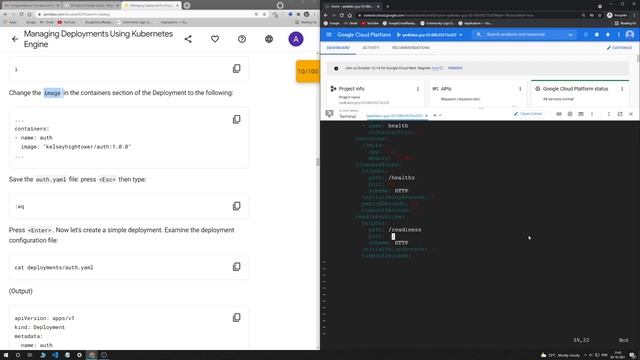Close the Cloud Shell panel
640x360 pixels.
pyautogui.click(x=631, y=114)
